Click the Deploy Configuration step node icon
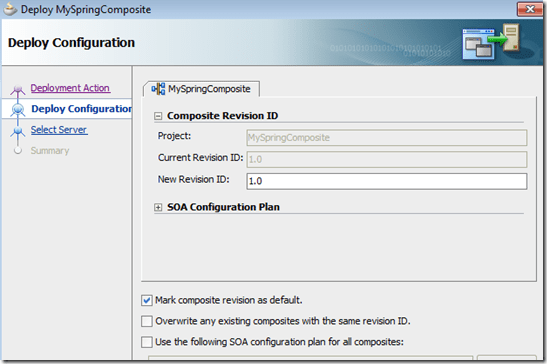The width and height of the screenshot is (547, 364). 18,110
